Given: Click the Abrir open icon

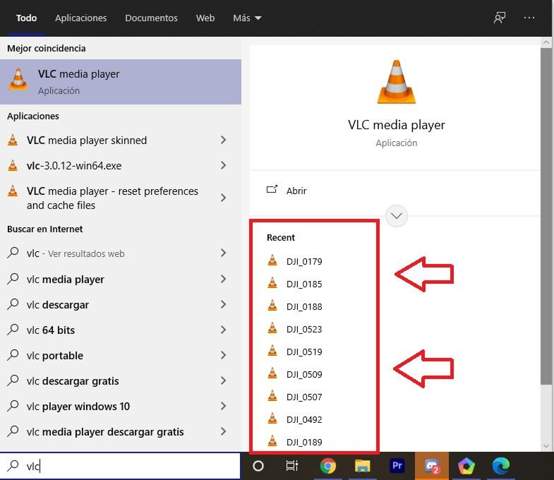Looking at the screenshot, I should click(272, 190).
